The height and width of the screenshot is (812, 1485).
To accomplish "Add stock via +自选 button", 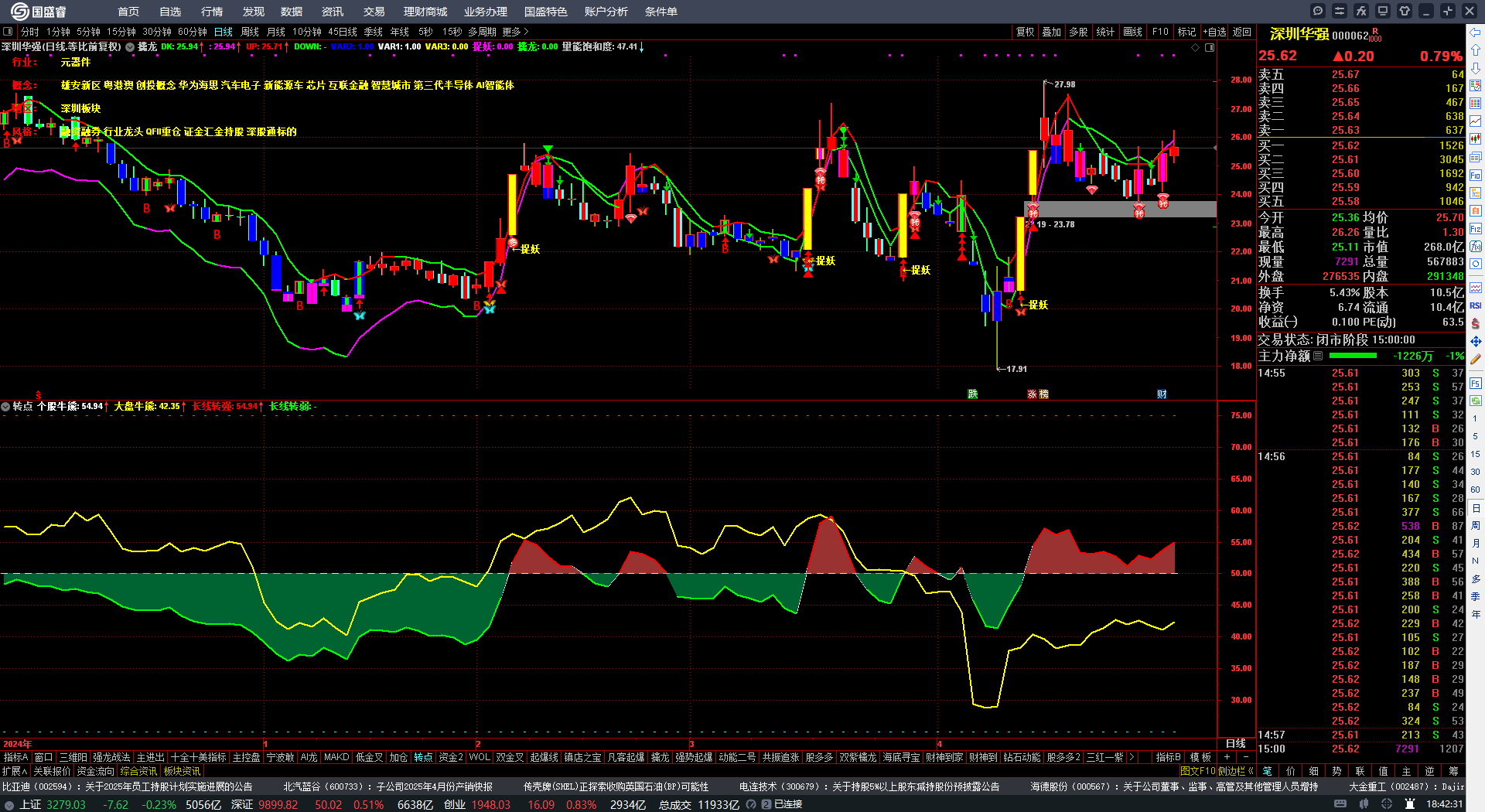I will click(x=1215, y=32).
